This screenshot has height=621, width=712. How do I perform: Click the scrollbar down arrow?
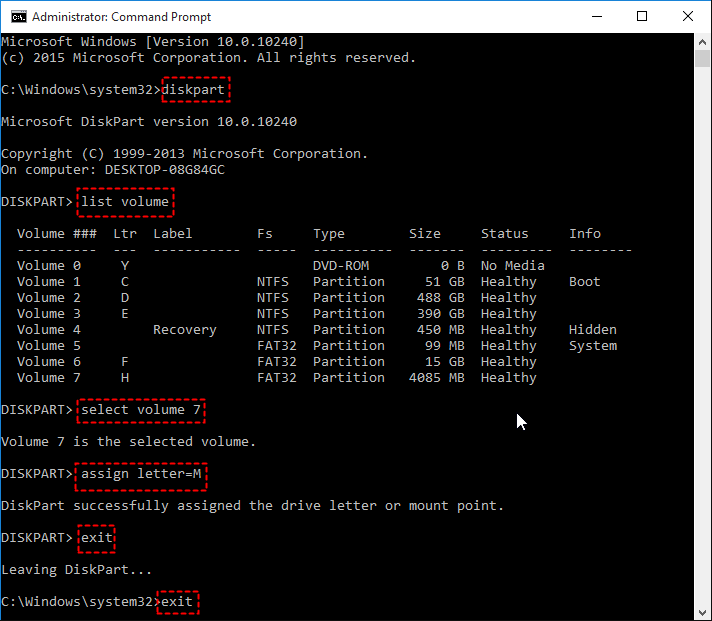coord(702,612)
